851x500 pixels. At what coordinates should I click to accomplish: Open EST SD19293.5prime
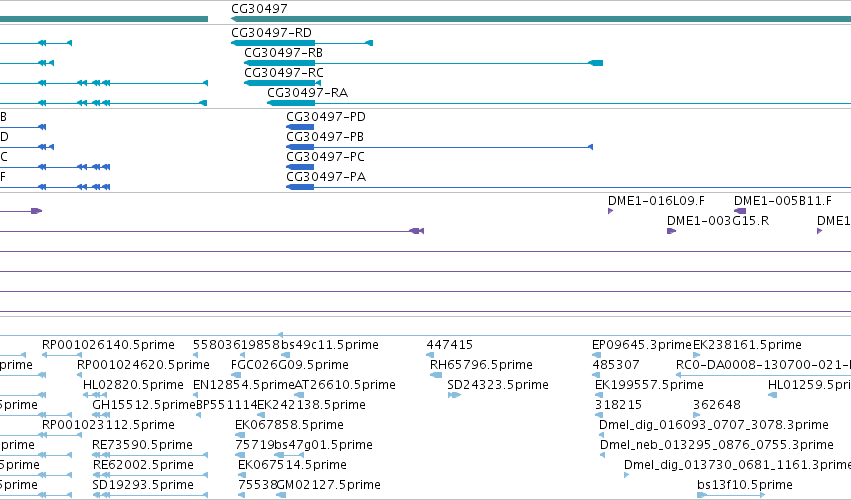click(x=143, y=485)
